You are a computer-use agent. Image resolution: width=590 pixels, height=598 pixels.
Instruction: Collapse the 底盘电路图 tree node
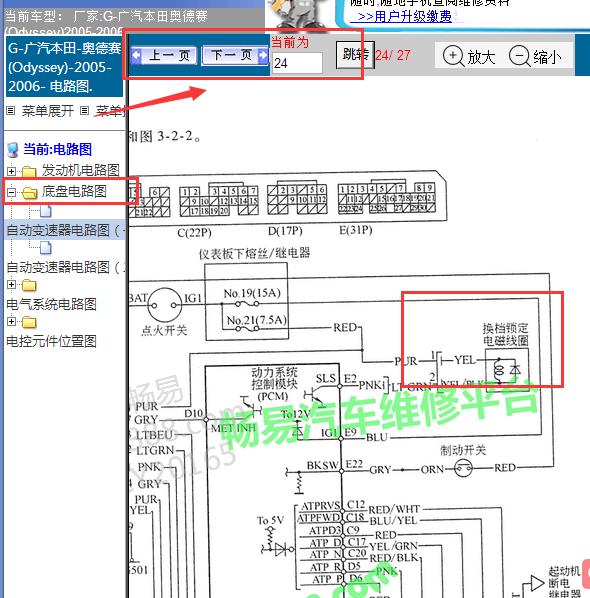click(11, 192)
